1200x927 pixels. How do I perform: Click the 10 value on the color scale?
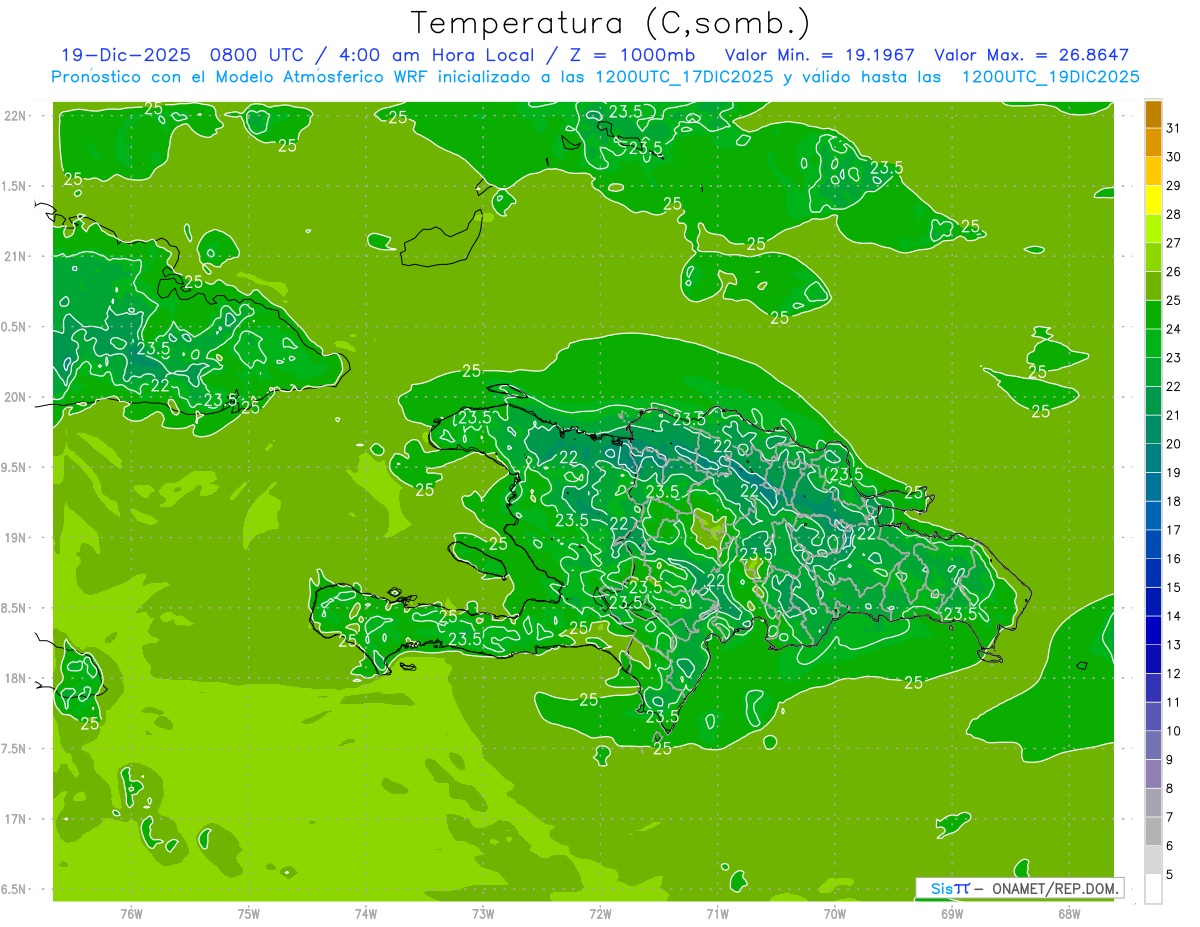[1174, 731]
